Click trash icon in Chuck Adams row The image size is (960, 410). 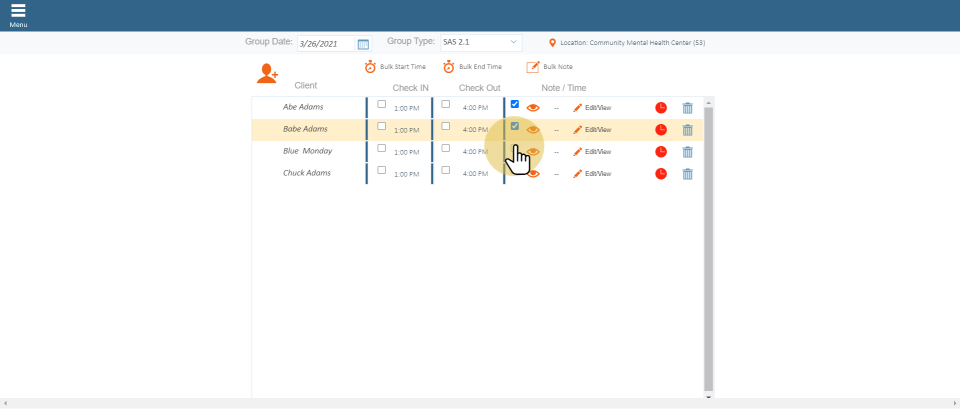coord(687,174)
